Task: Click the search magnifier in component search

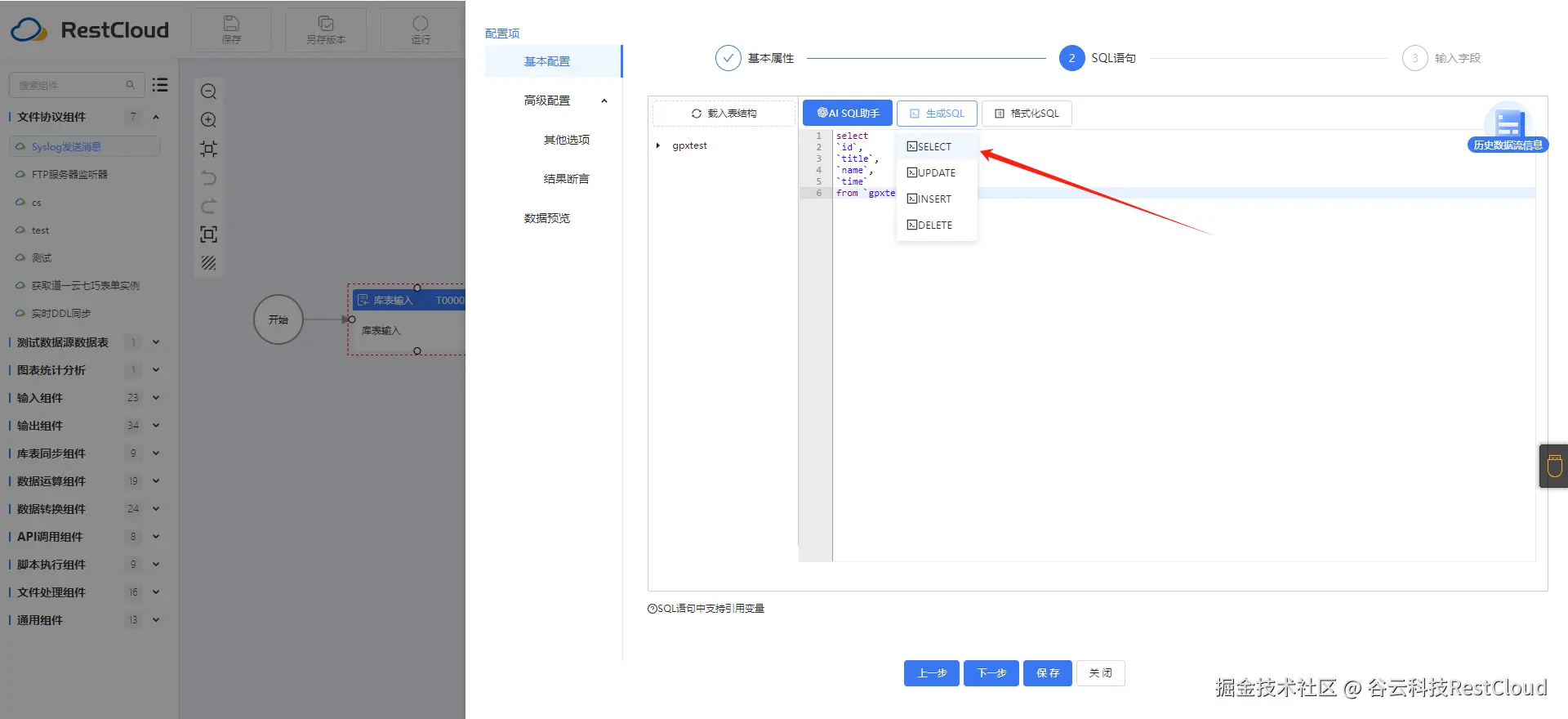Action: pyautogui.click(x=130, y=85)
